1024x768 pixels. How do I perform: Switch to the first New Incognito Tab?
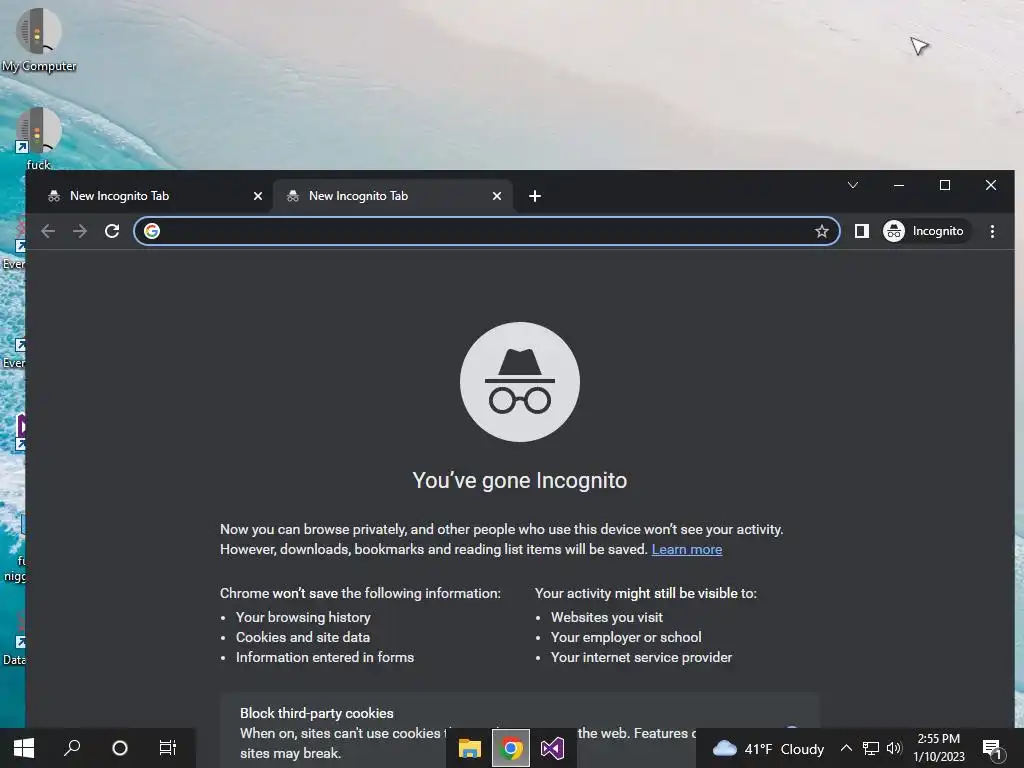[x=155, y=196]
